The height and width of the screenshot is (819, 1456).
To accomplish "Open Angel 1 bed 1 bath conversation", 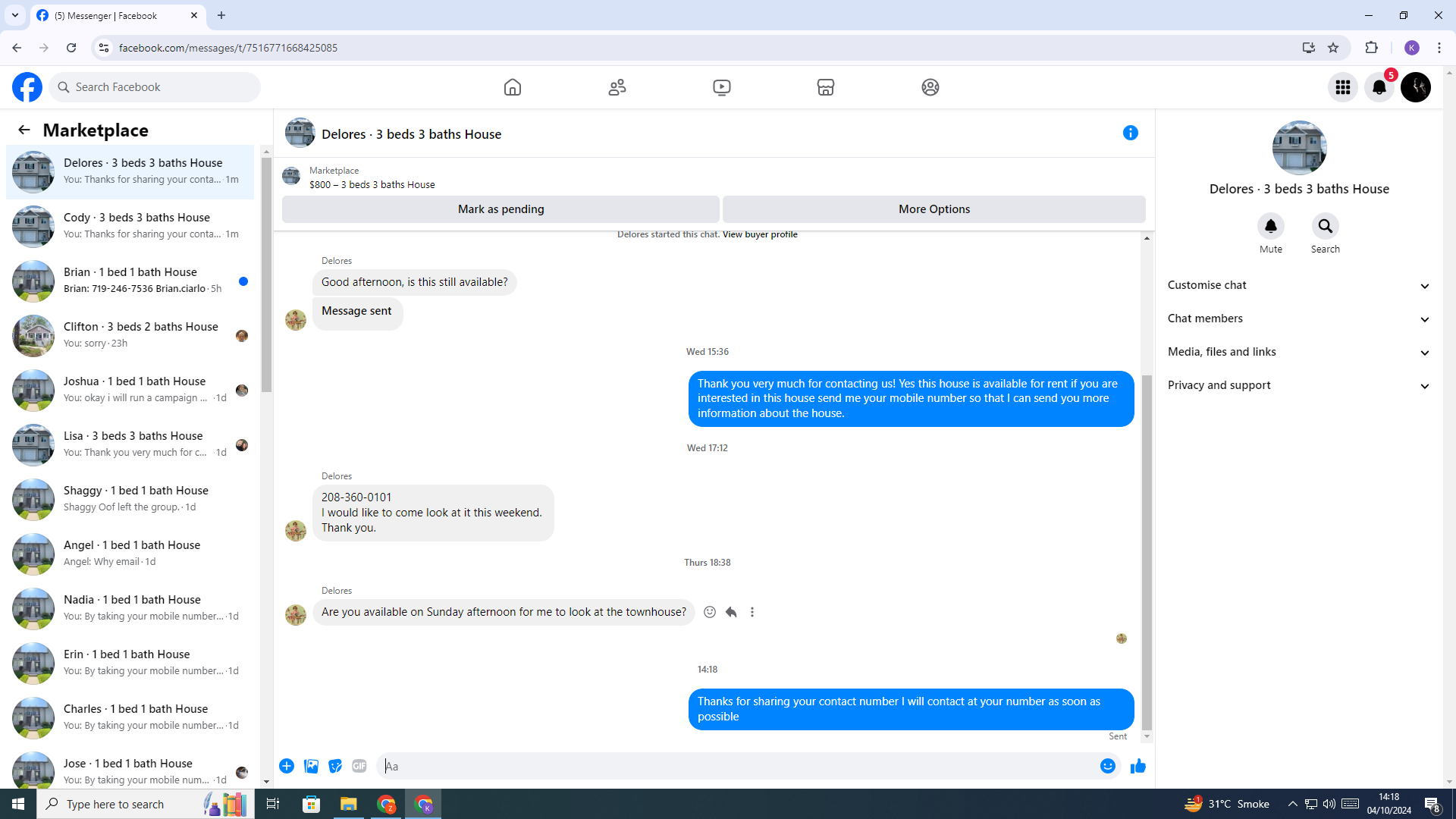I will (x=130, y=554).
